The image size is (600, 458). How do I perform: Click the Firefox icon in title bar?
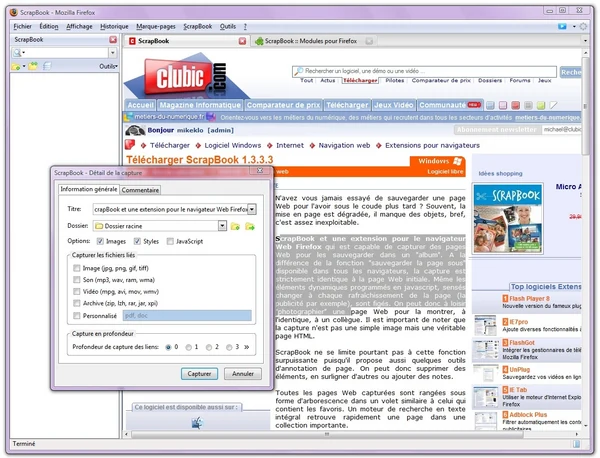(x=13, y=12)
